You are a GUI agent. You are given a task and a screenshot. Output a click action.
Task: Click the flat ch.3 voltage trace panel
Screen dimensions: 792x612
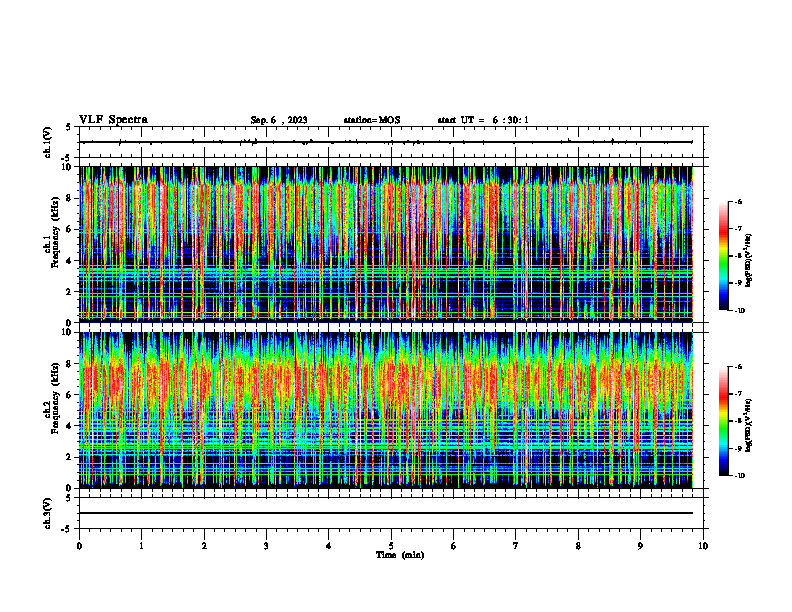point(391,513)
